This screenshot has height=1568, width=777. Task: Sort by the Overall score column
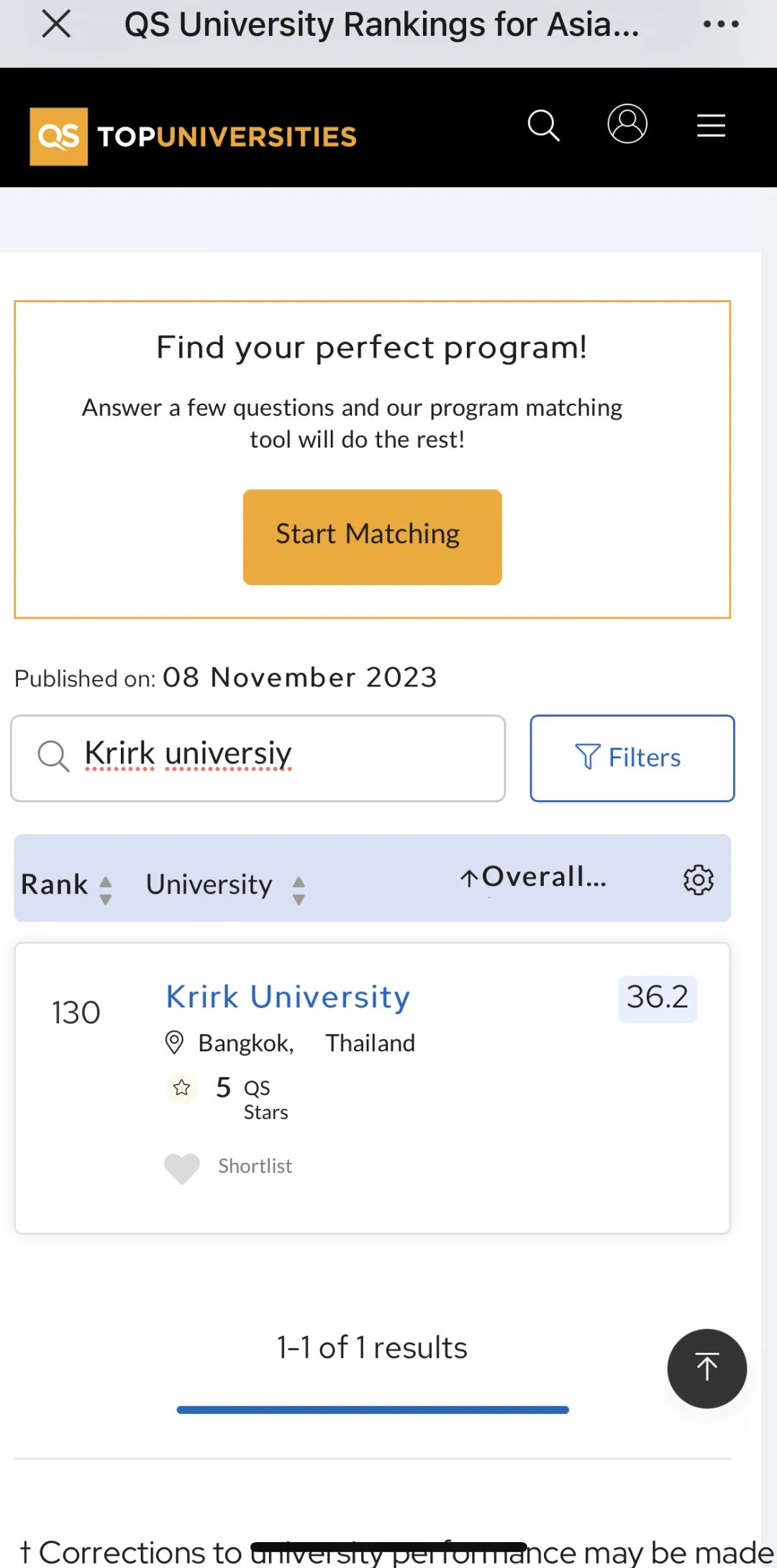point(534,877)
